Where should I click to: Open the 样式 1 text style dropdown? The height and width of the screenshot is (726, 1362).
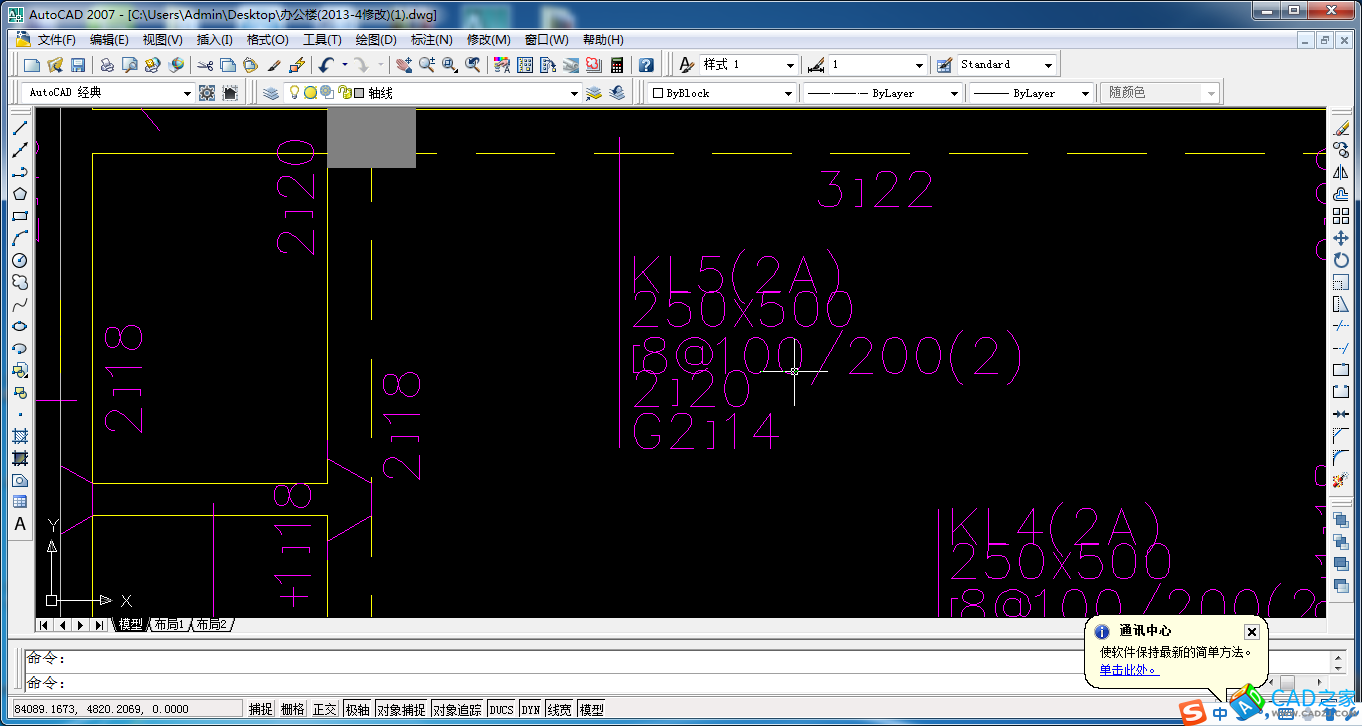(789, 65)
